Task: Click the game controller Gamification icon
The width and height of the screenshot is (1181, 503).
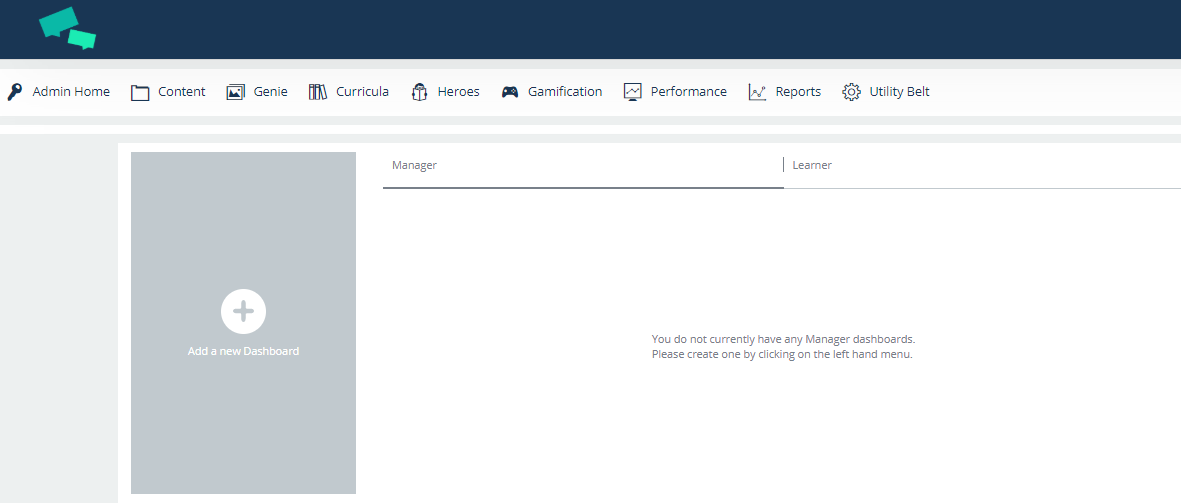Action: click(x=510, y=92)
